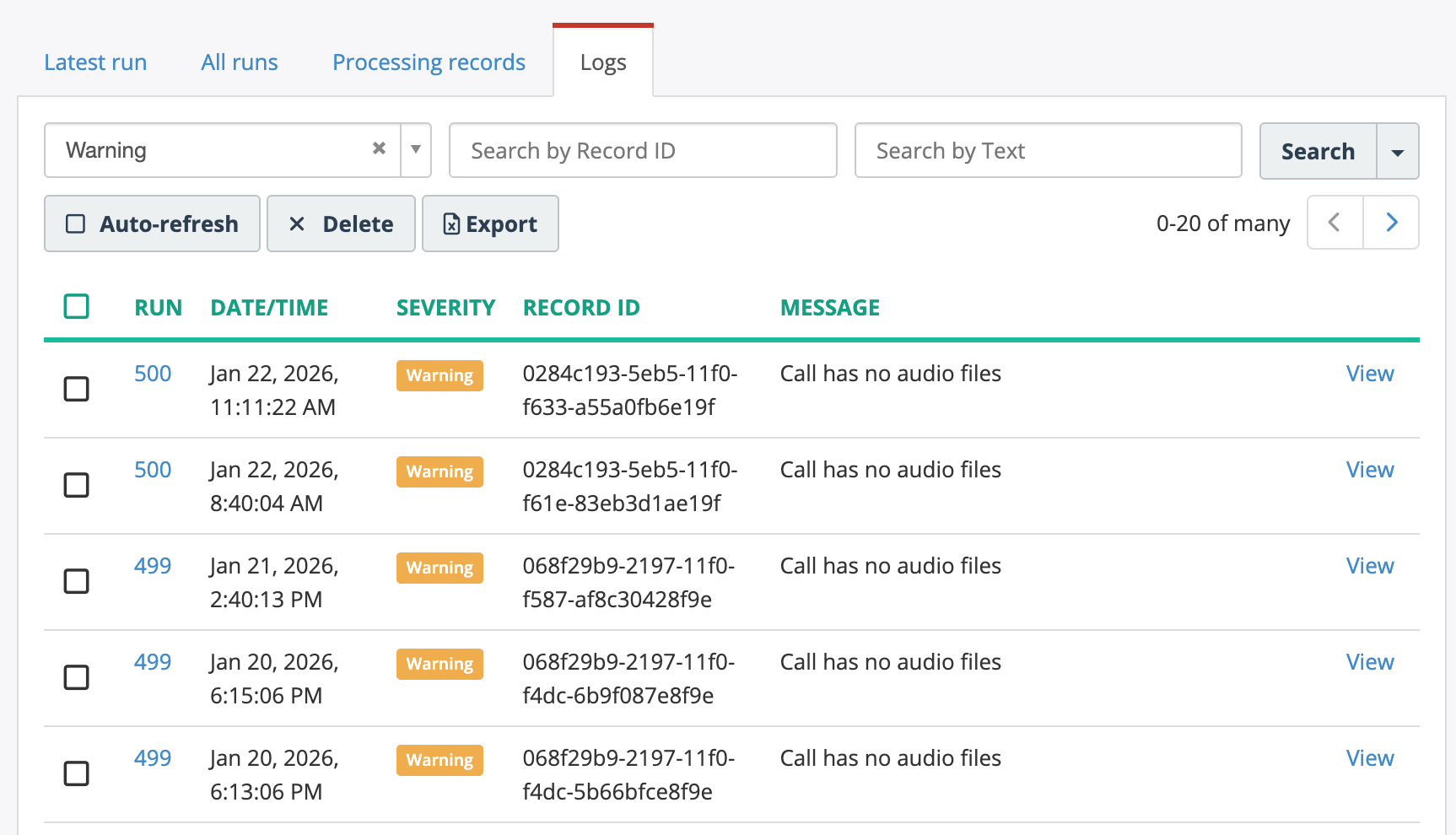
Task: View details of the first warning log
Action: 1369,373
